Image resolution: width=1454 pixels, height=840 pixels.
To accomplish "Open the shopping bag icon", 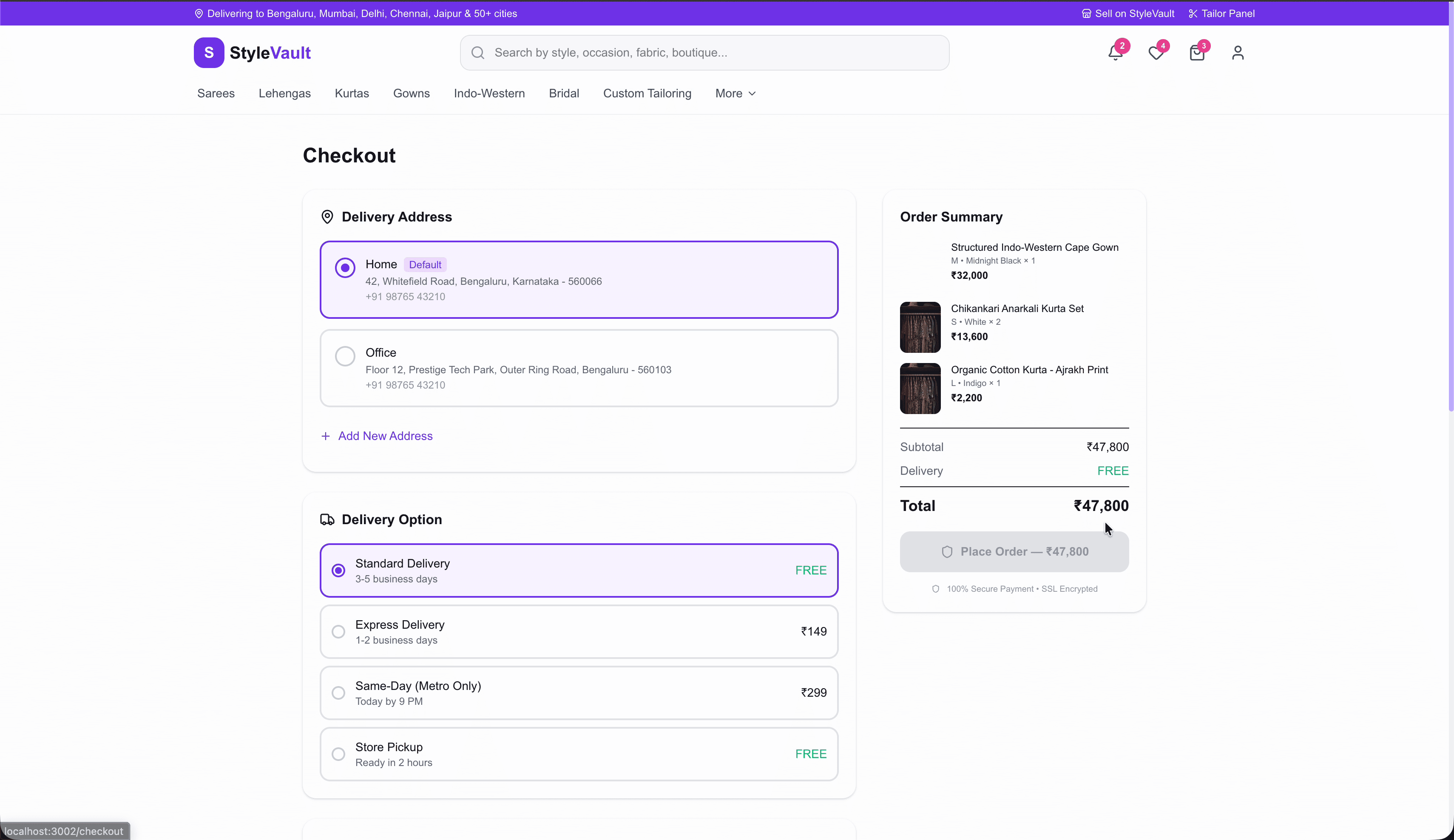I will coord(1197,53).
